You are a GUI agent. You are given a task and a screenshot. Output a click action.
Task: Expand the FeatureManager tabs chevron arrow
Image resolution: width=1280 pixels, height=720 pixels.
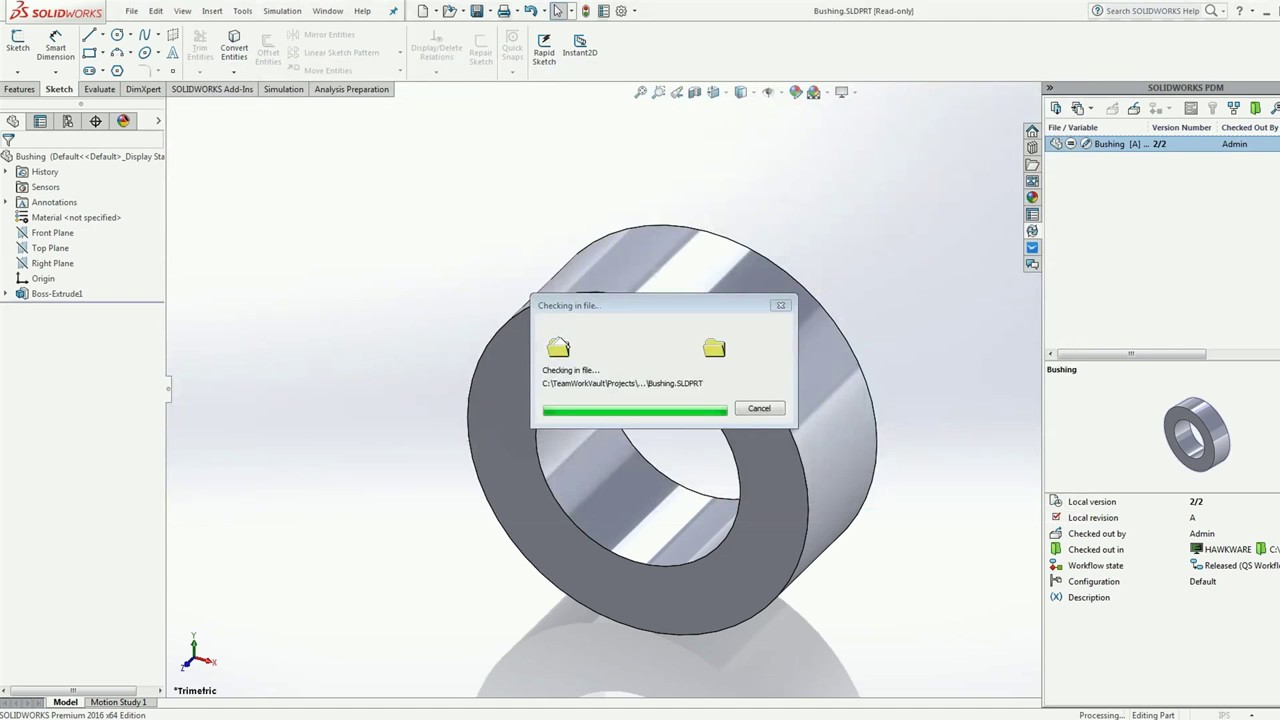tap(158, 121)
